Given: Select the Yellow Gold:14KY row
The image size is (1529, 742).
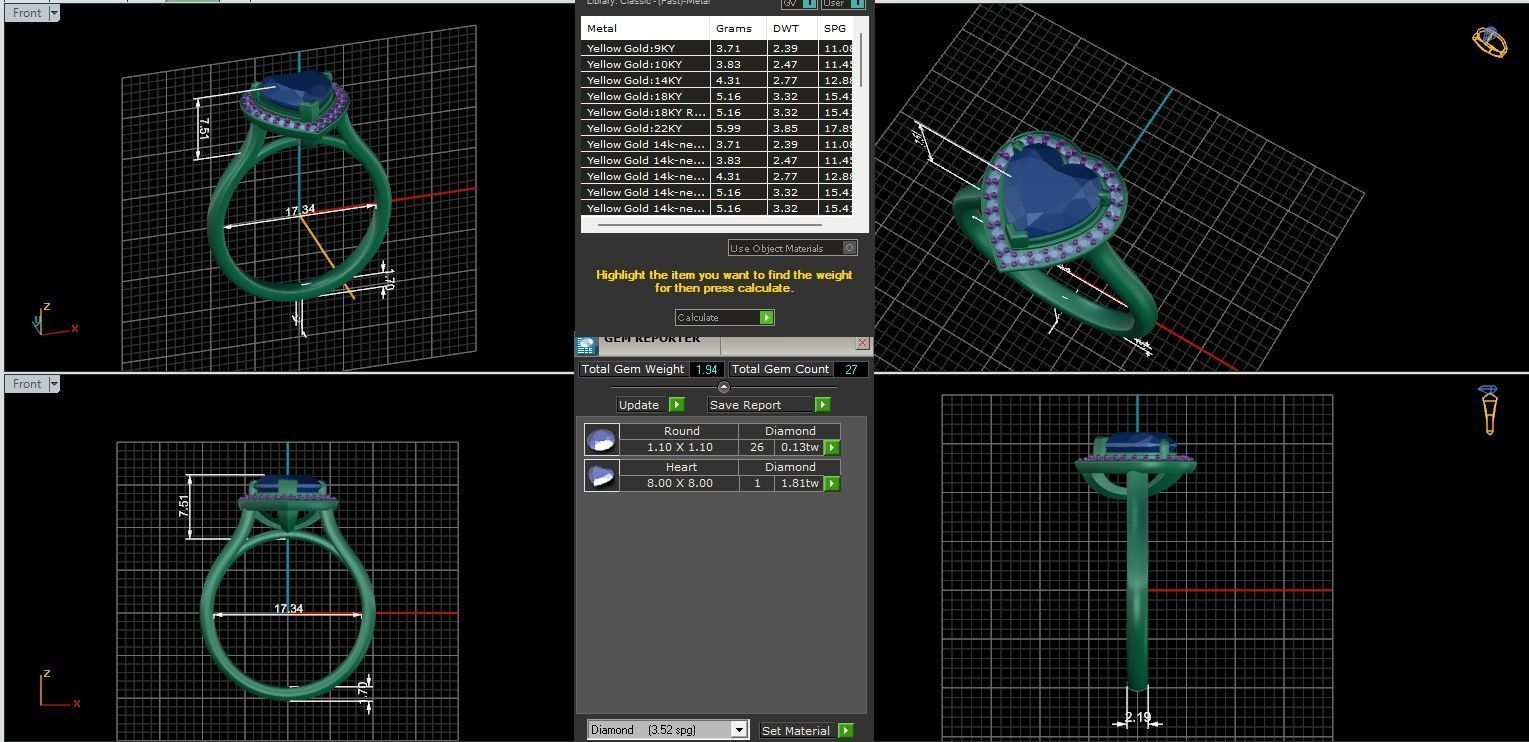Looking at the screenshot, I should tap(718, 80).
